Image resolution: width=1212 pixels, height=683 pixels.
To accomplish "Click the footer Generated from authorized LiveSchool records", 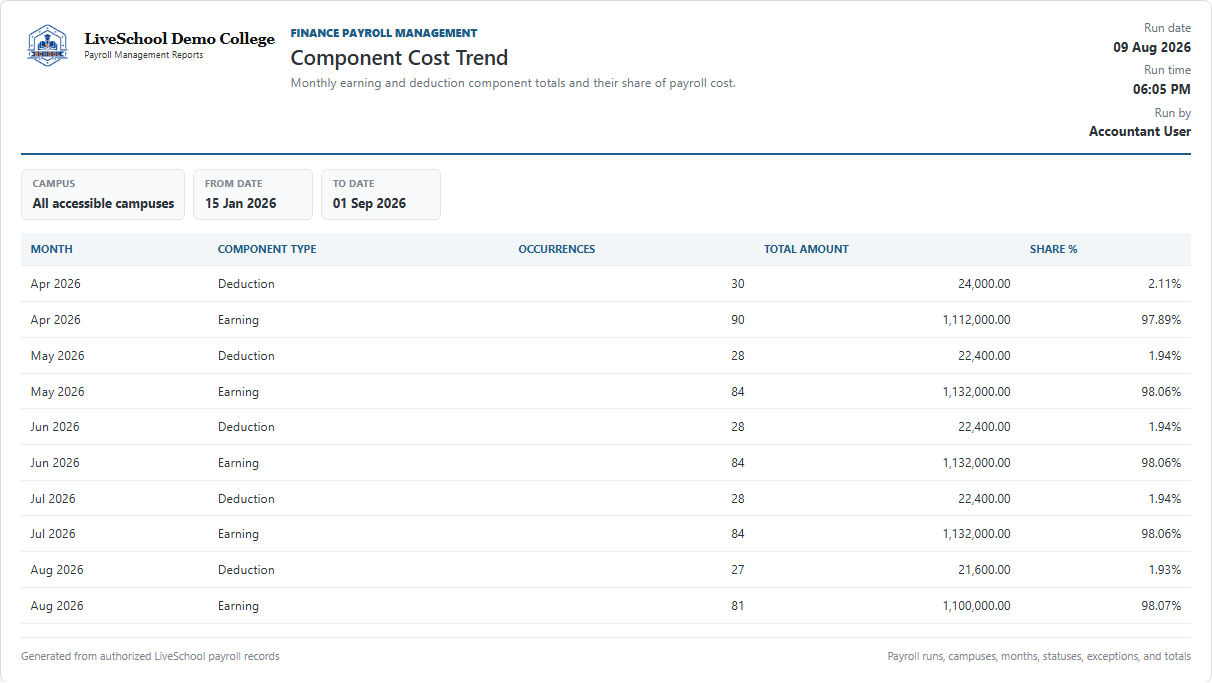I will pos(150,657).
